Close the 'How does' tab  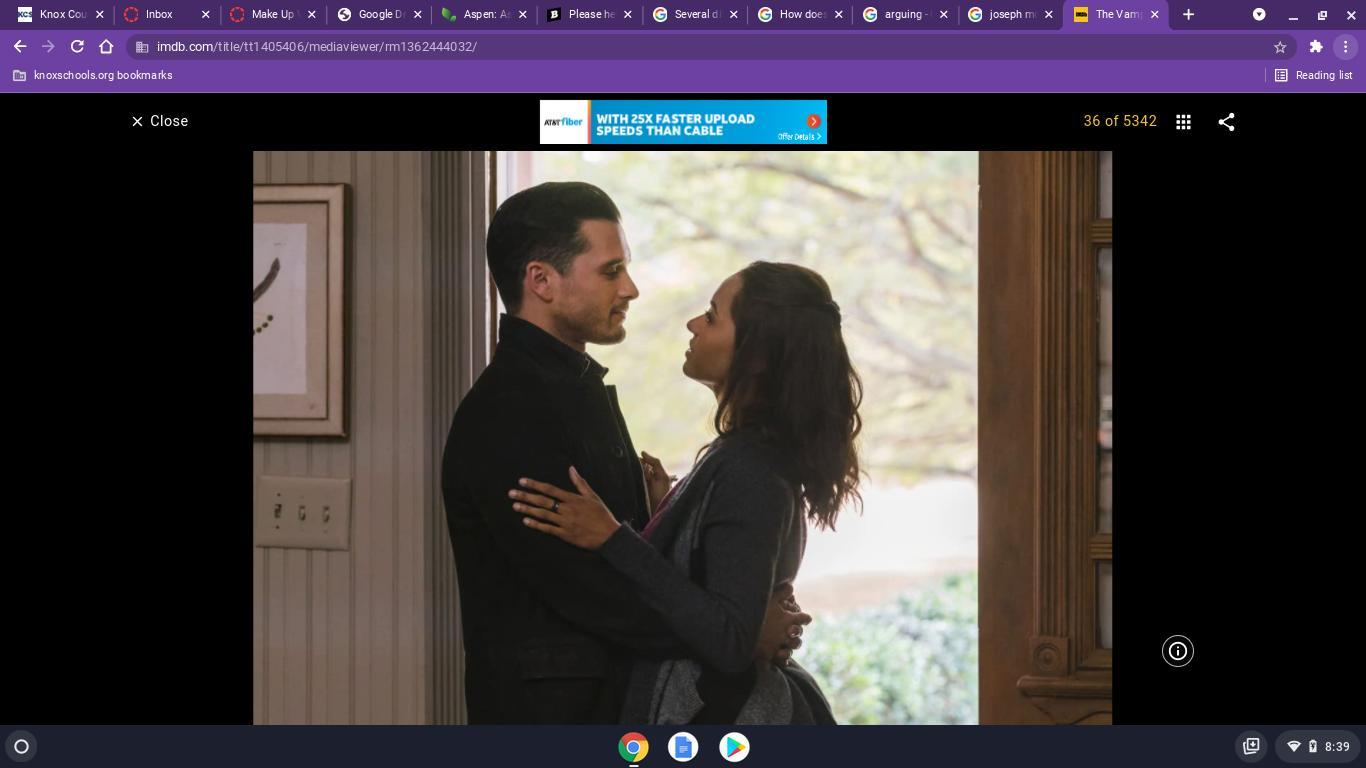click(839, 15)
